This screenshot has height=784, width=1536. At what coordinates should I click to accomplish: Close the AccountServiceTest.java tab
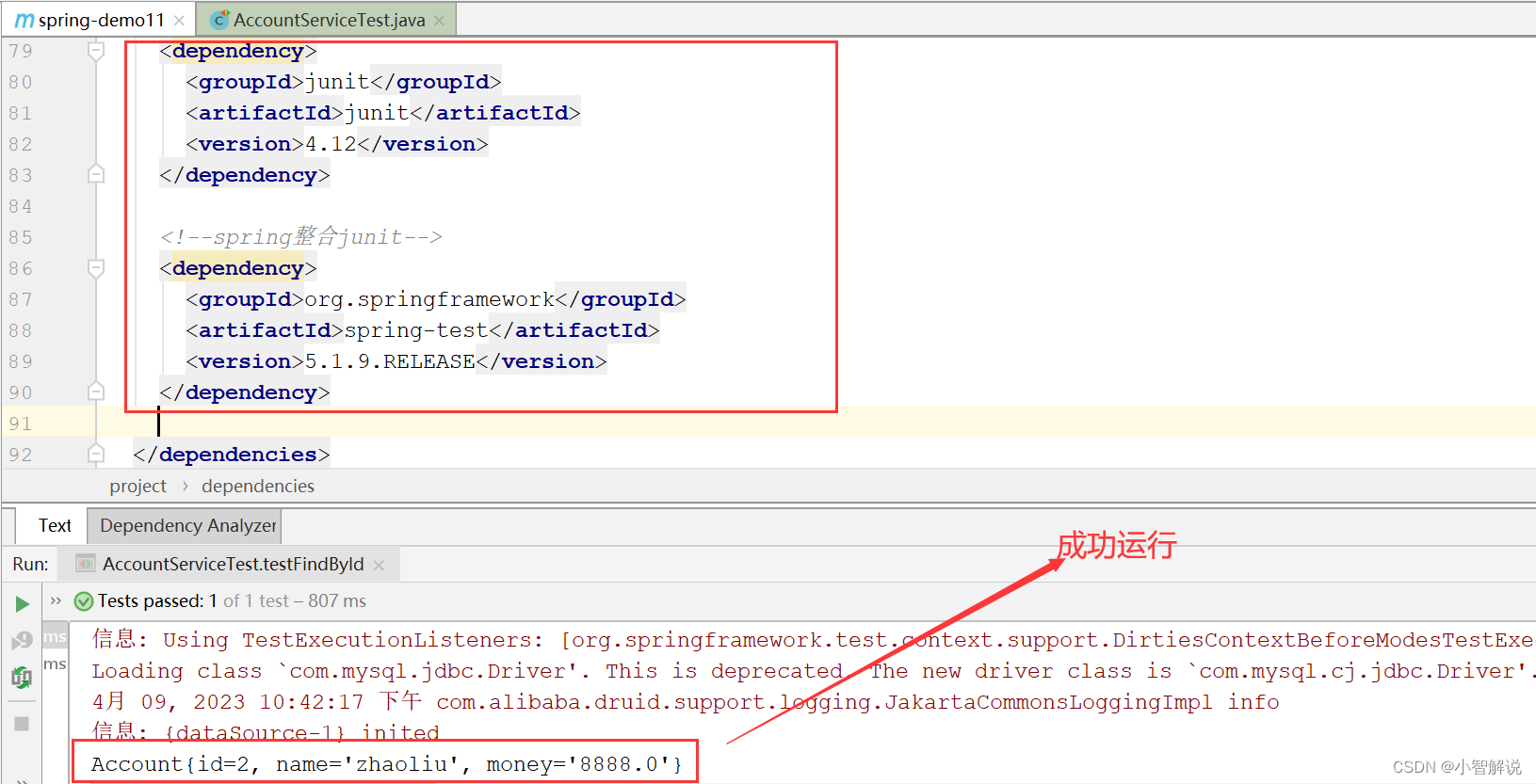click(x=439, y=20)
